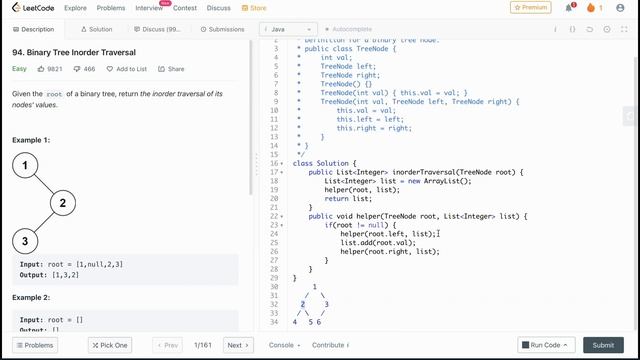Image resolution: width=640 pixels, height=360 pixels.
Task: Click the curly braces format icon
Action: click(572, 29)
